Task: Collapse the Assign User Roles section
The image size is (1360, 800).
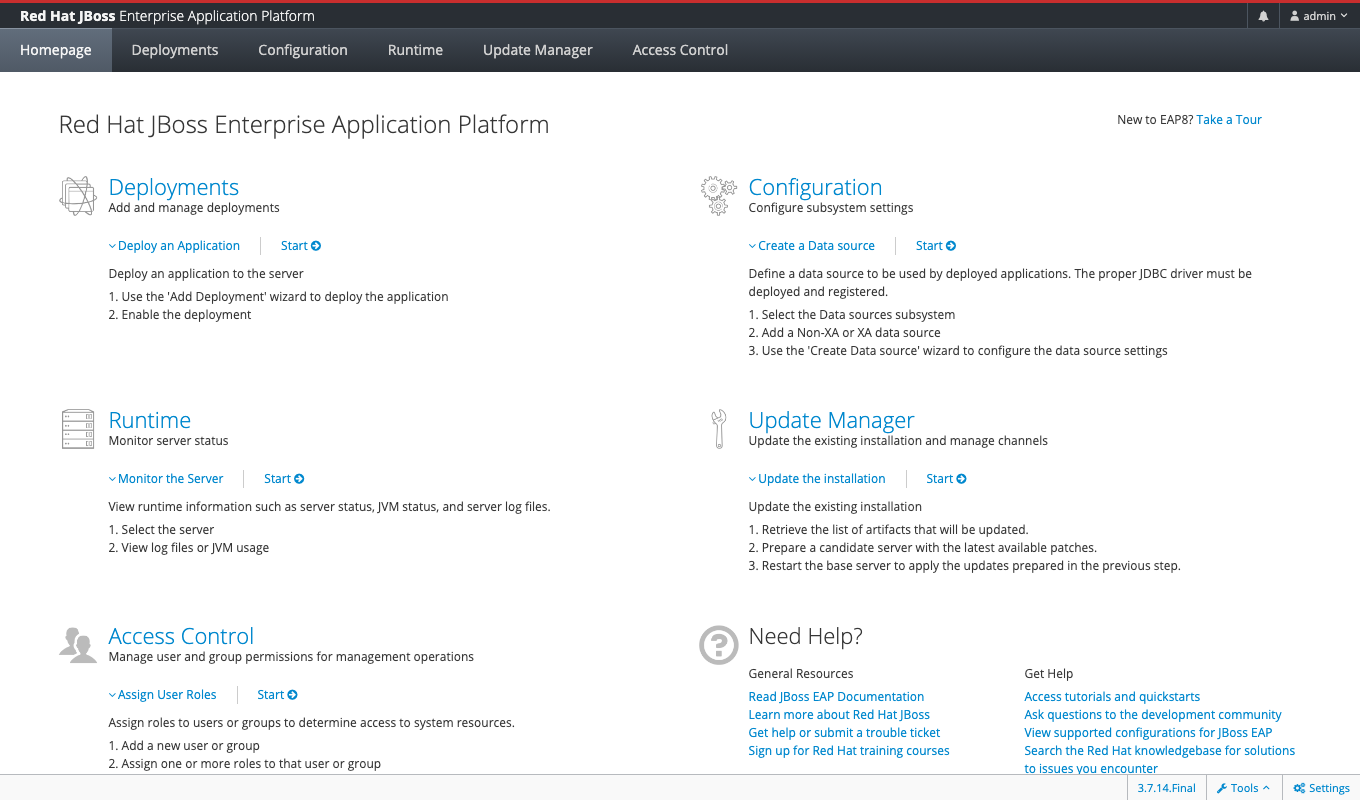Action: pyautogui.click(x=162, y=695)
